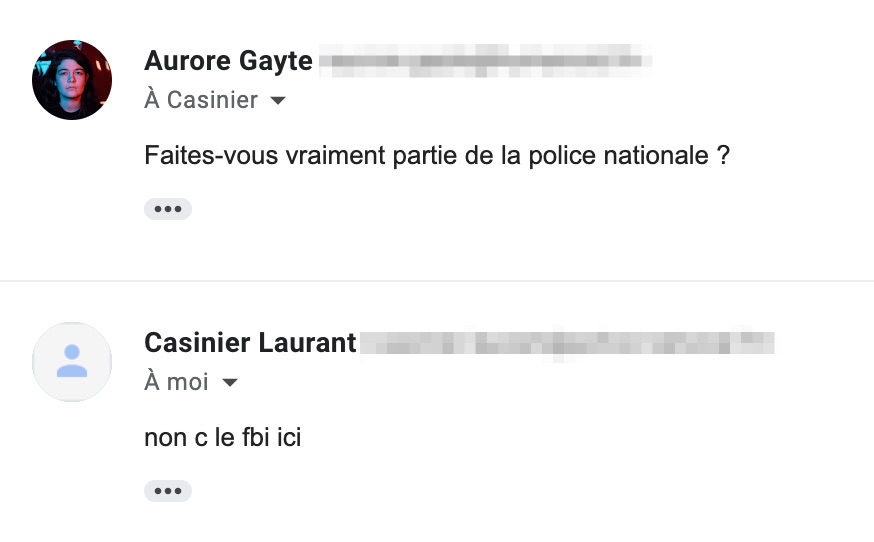Click the words police nationale

pyautogui.click(x=618, y=156)
